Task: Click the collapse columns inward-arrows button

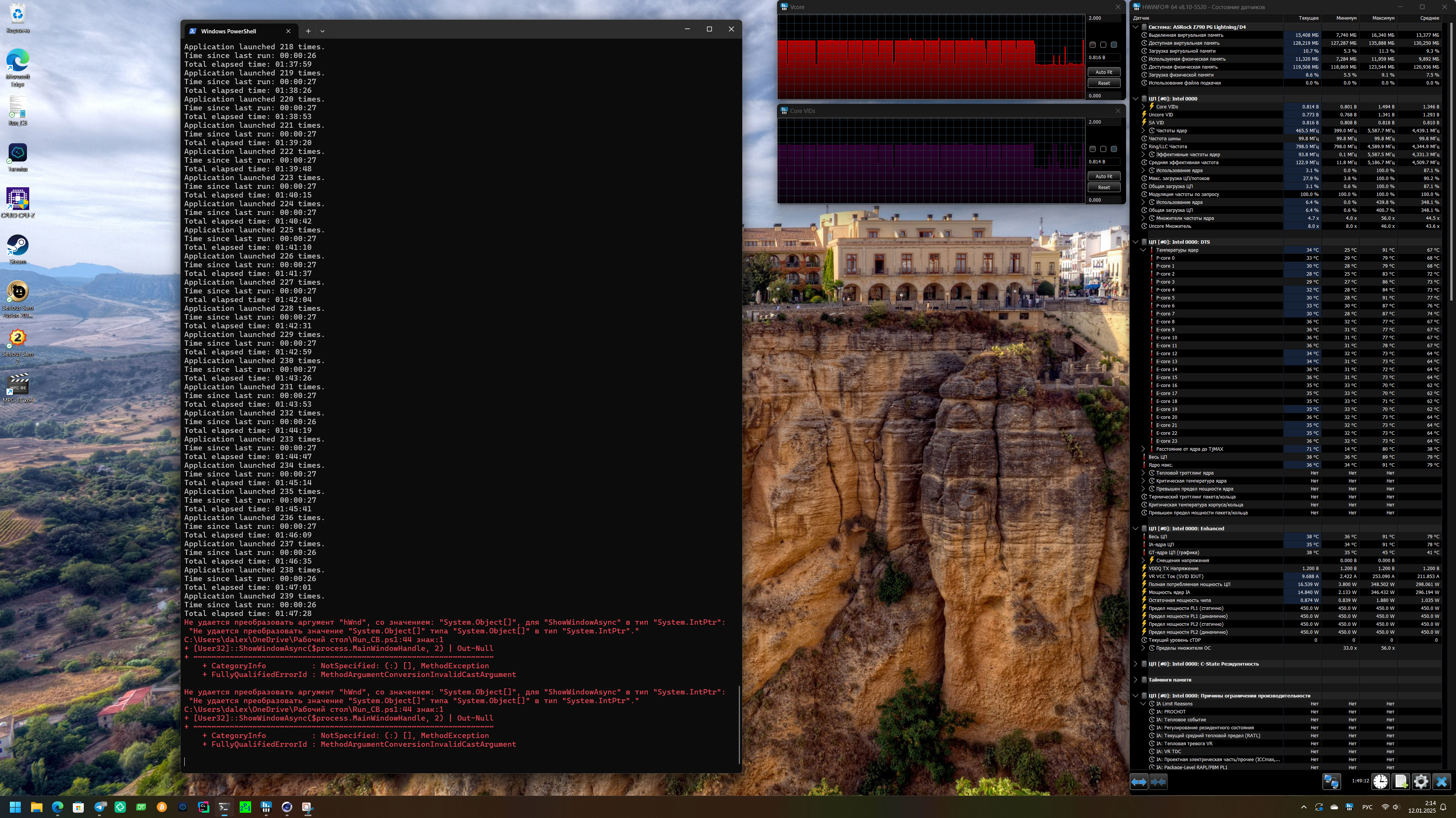Action: pos(1158,782)
